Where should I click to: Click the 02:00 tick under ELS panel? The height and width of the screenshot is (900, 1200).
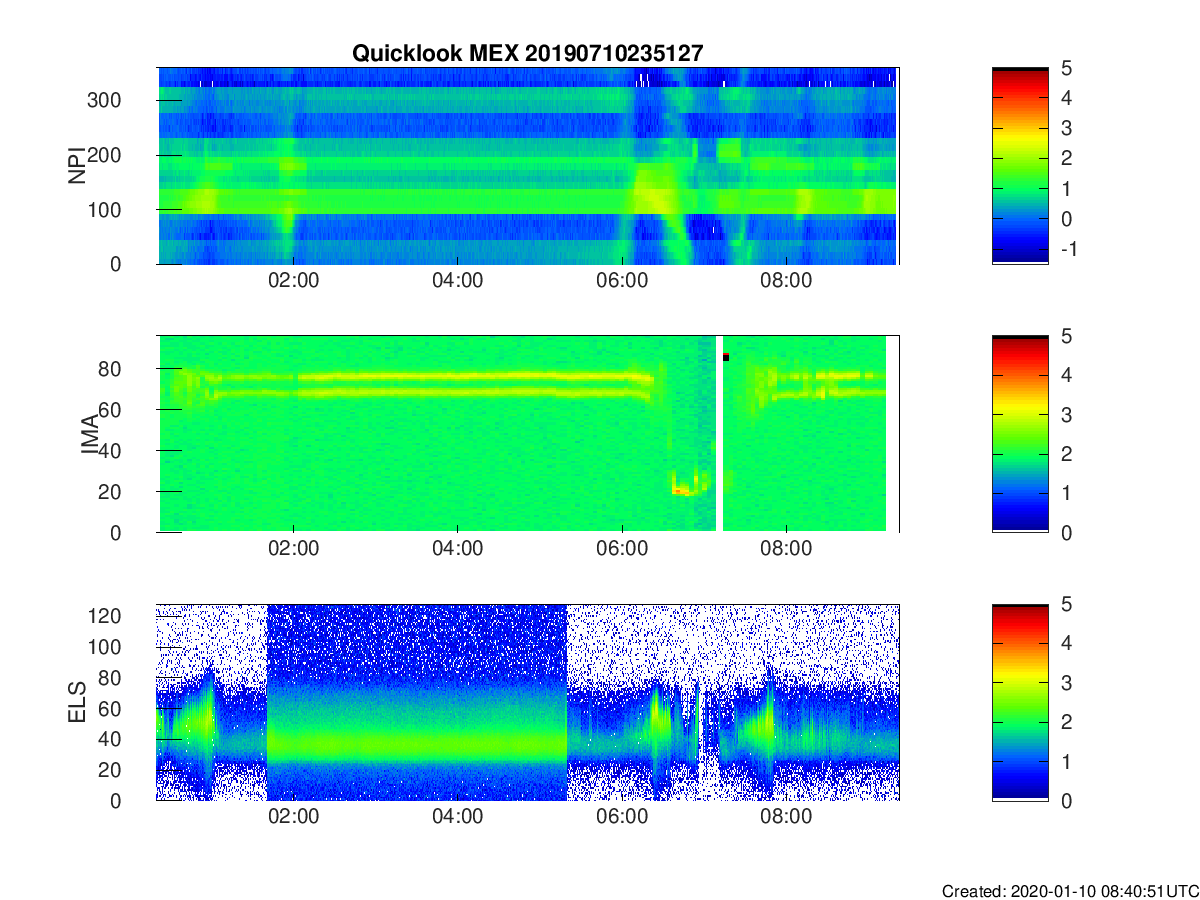coord(293,817)
